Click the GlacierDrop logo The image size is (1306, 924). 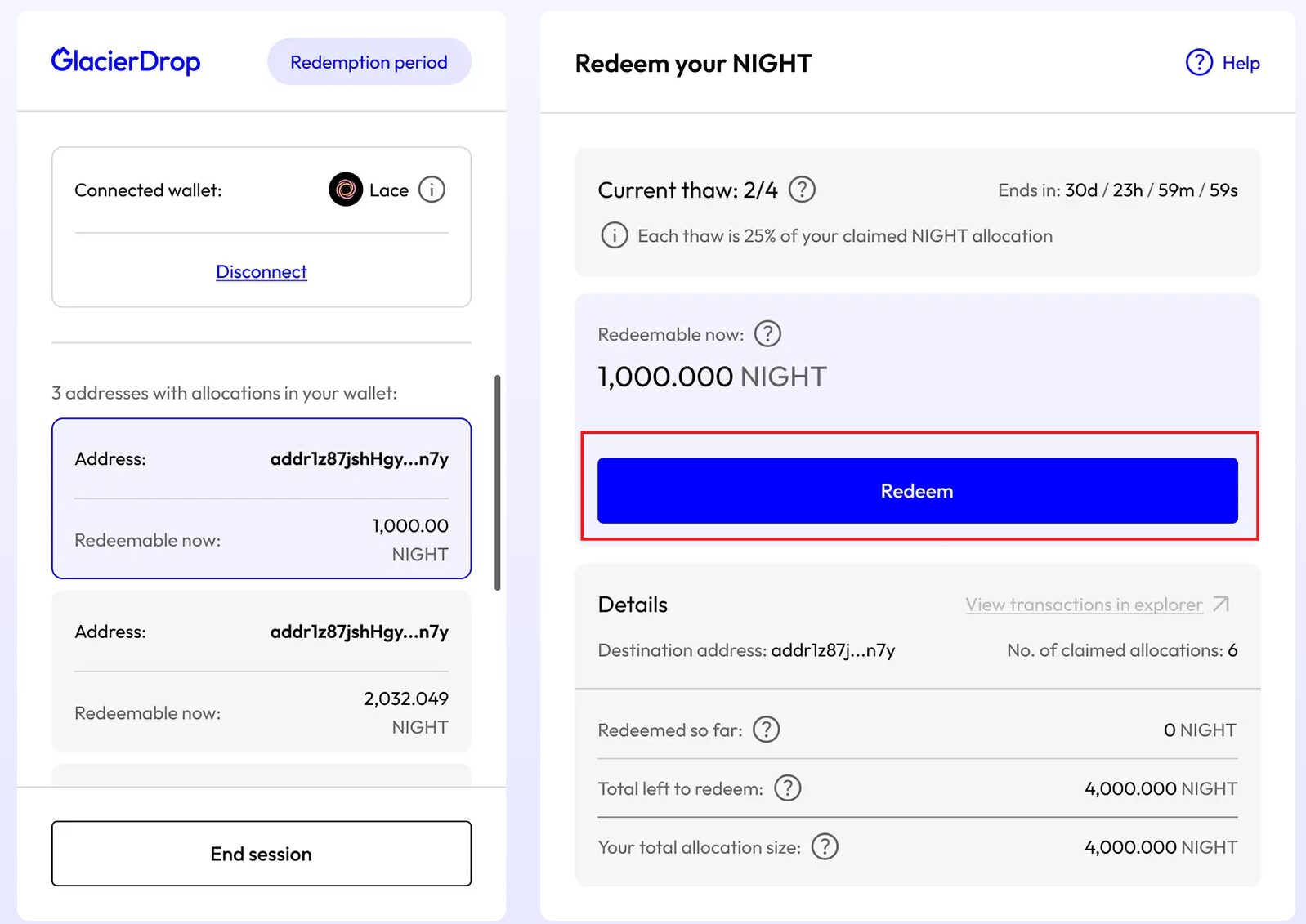click(126, 61)
